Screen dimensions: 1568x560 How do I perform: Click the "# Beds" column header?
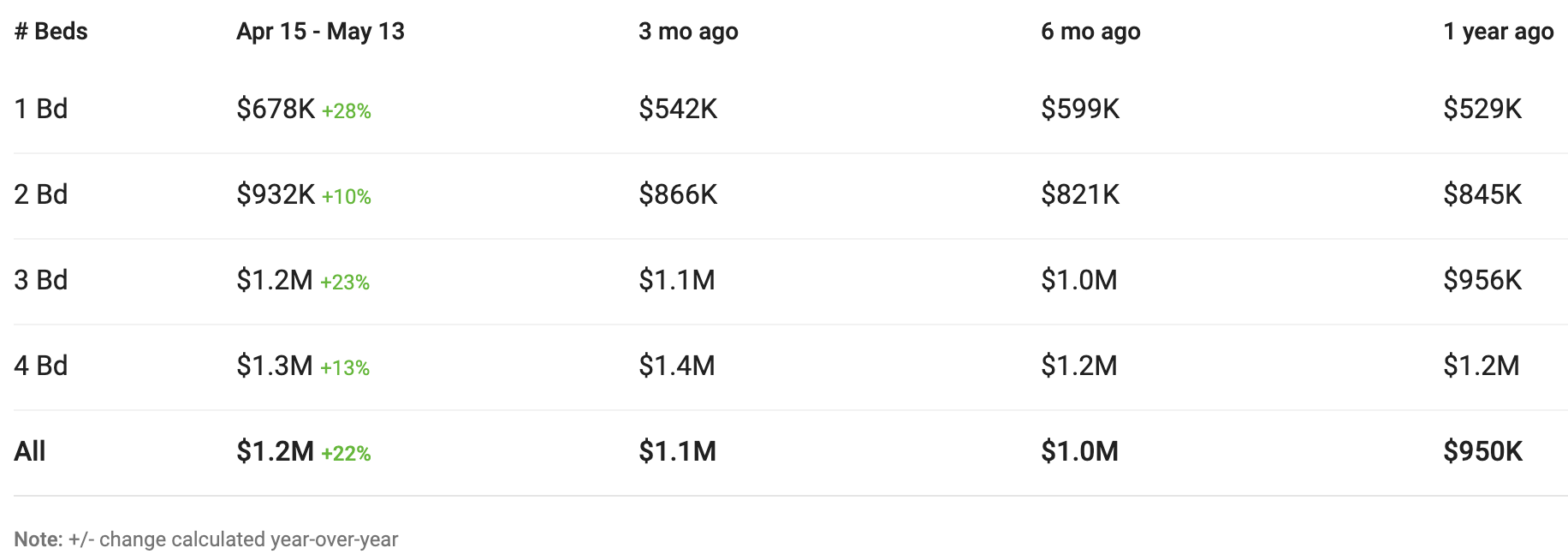(50, 32)
